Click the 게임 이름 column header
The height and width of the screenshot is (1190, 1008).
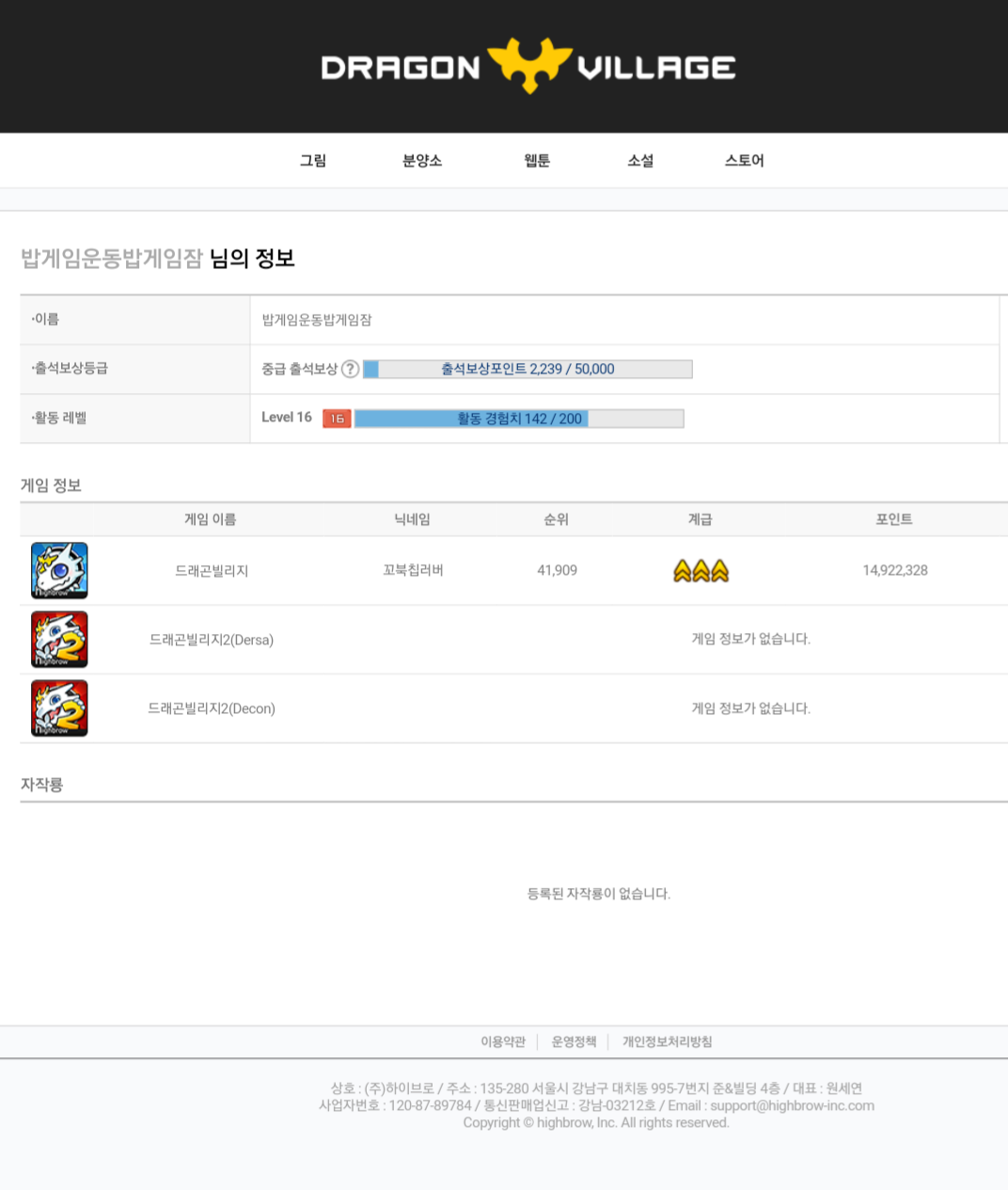(x=211, y=519)
